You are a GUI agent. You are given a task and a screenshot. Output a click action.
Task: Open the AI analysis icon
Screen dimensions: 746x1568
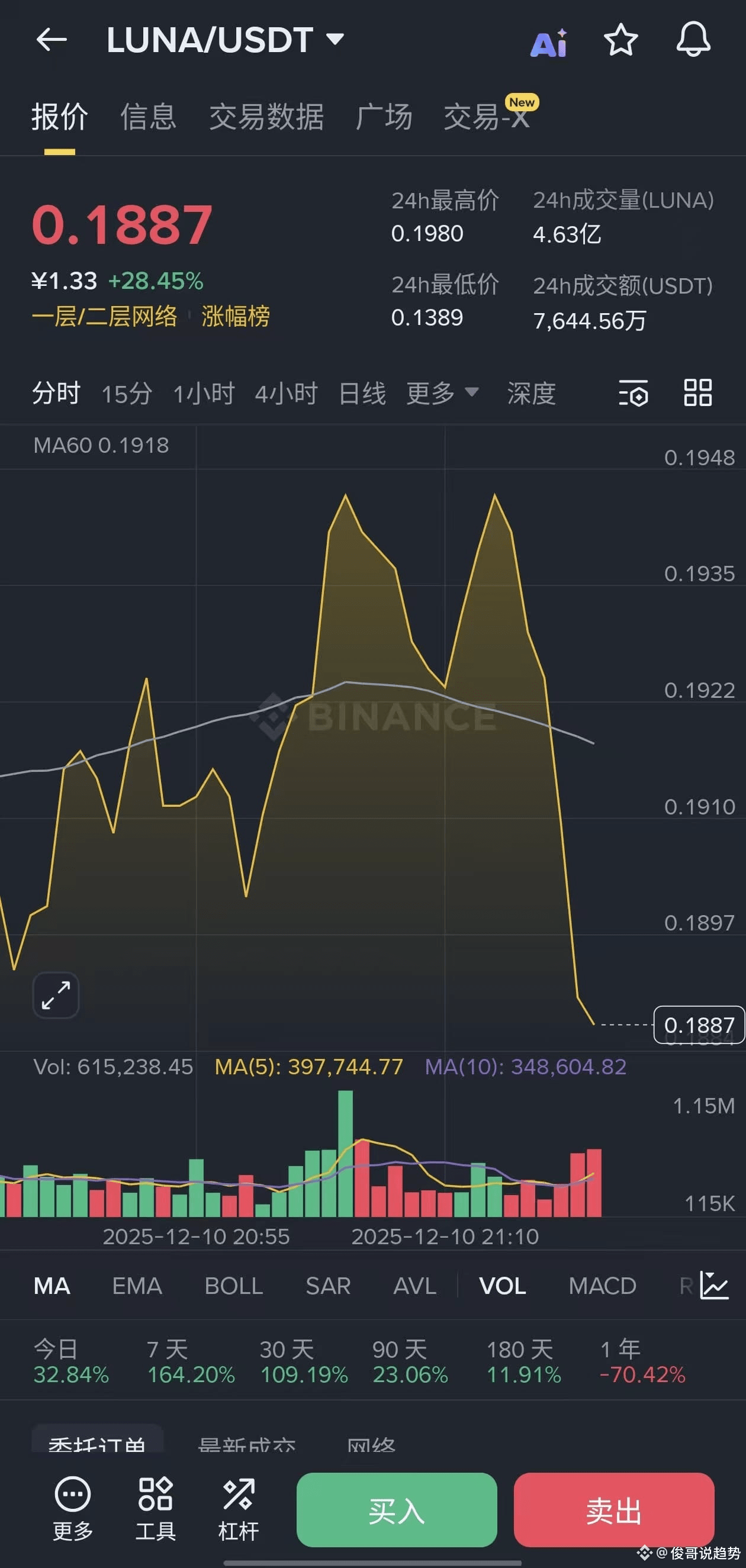[x=549, y=43]
